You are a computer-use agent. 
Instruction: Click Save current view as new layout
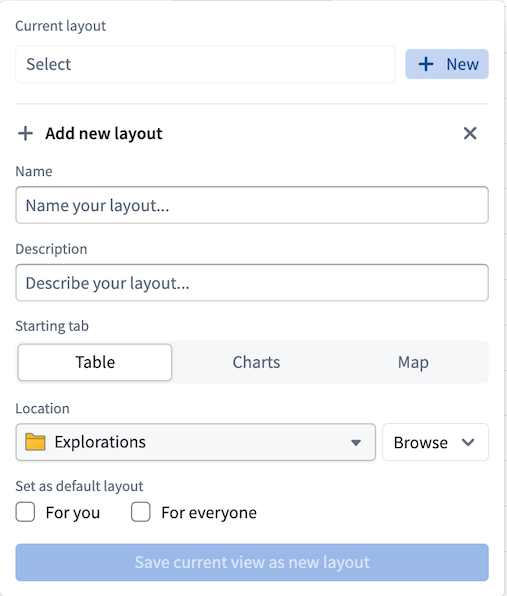(252, 562)
